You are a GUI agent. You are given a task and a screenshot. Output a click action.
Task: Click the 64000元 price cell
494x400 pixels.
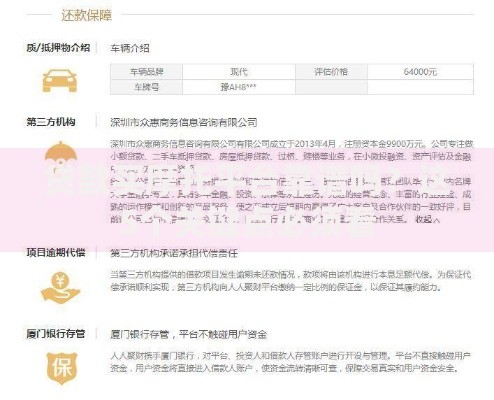(420, 72)
